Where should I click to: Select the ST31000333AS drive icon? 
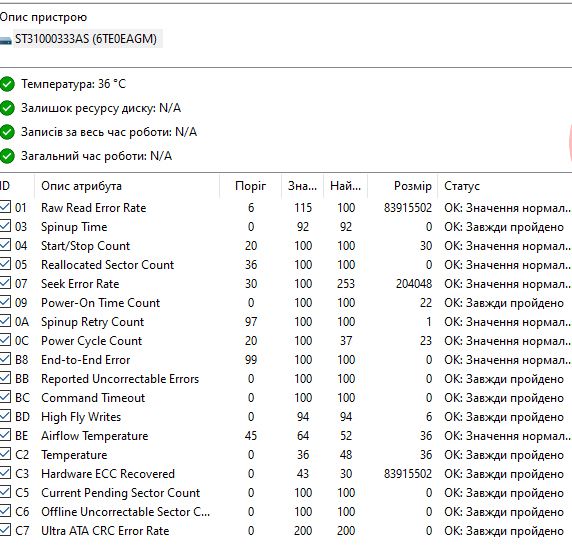point(5,40)
